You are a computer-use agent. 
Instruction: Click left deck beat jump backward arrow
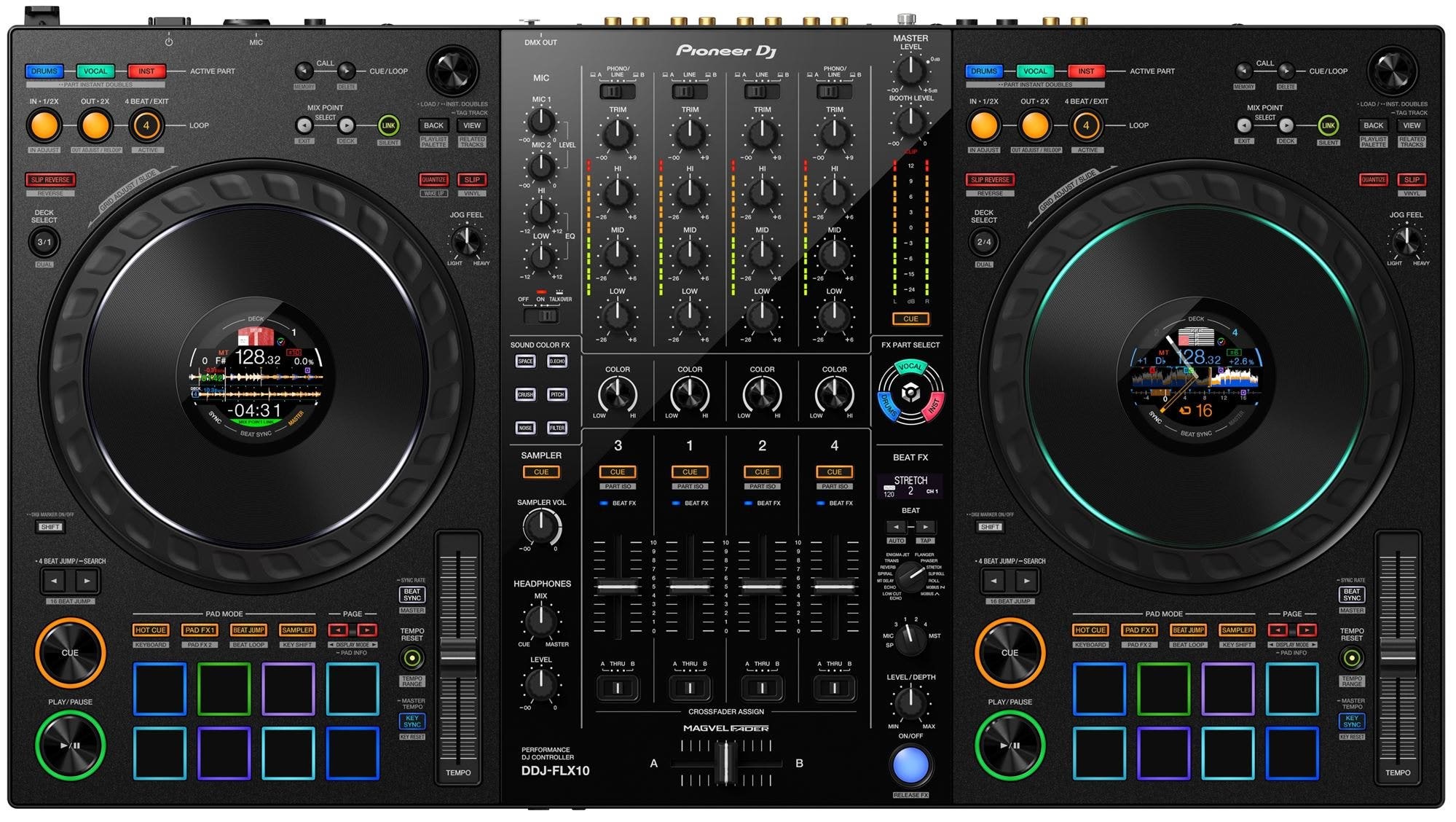(x=54, y=581)
